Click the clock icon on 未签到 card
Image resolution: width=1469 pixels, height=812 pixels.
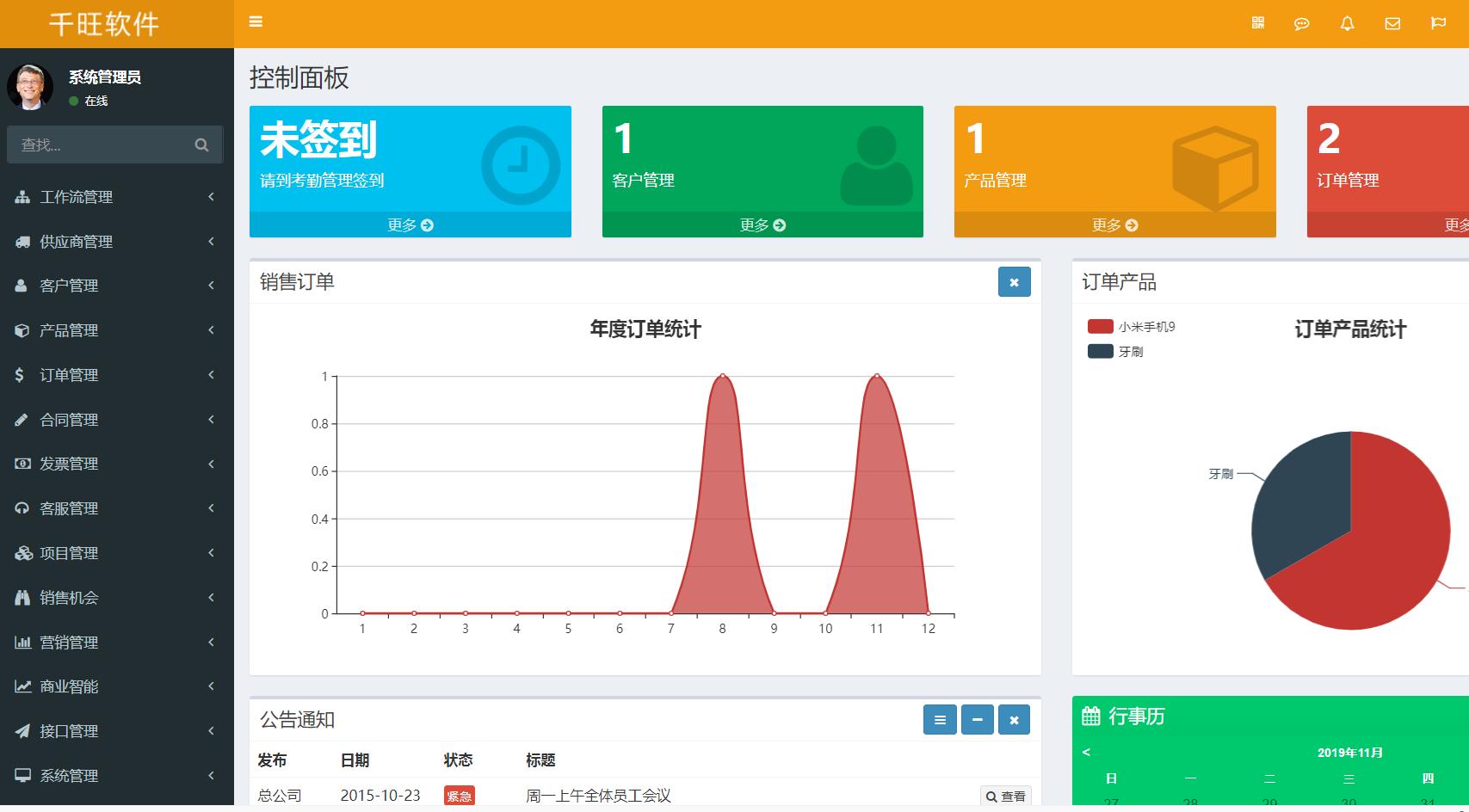521,165
